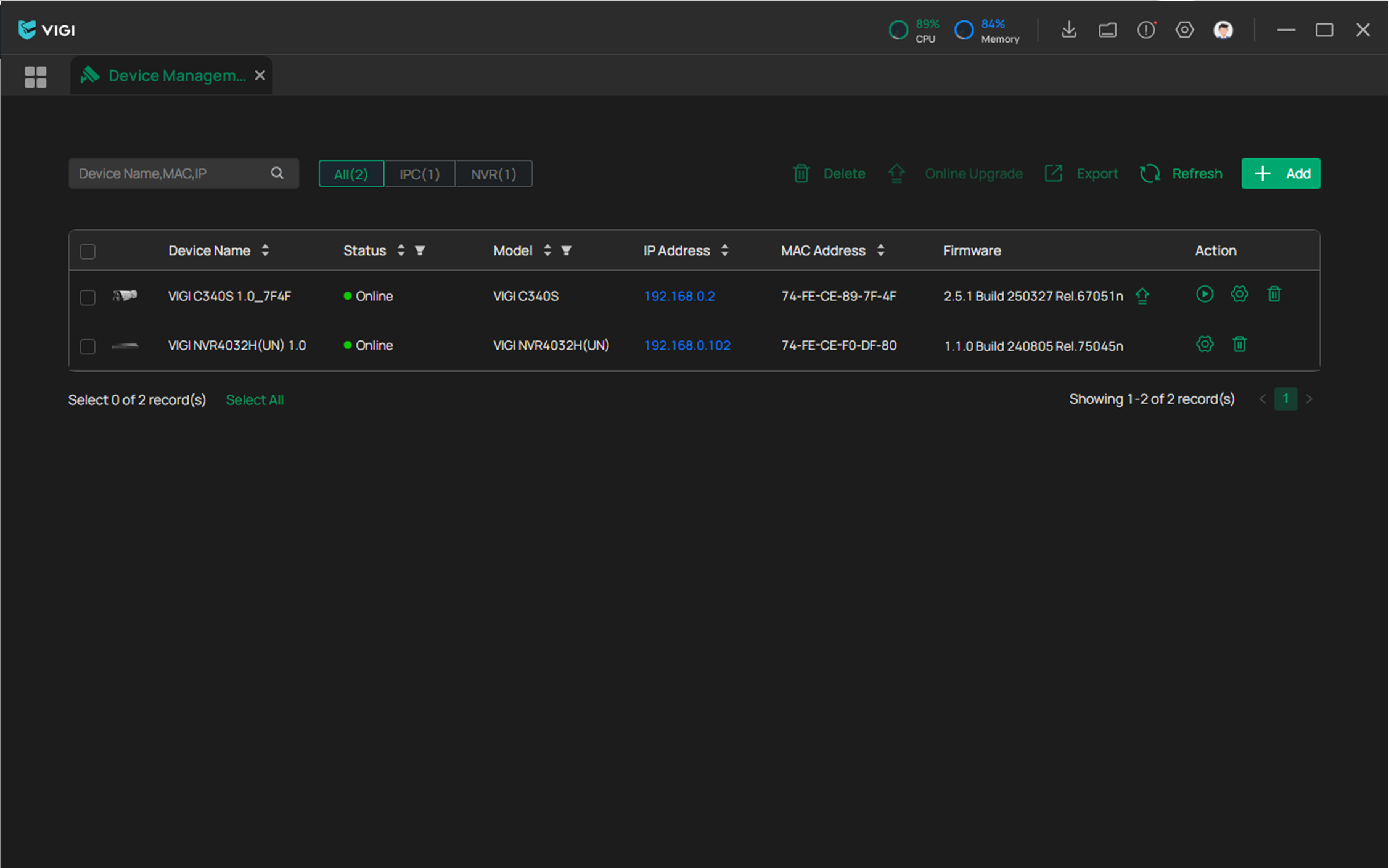Image resolution: width=1389 pixels, height=868 pixels.
Task: Click the Export button
Action: click(x=1081, y=173)
